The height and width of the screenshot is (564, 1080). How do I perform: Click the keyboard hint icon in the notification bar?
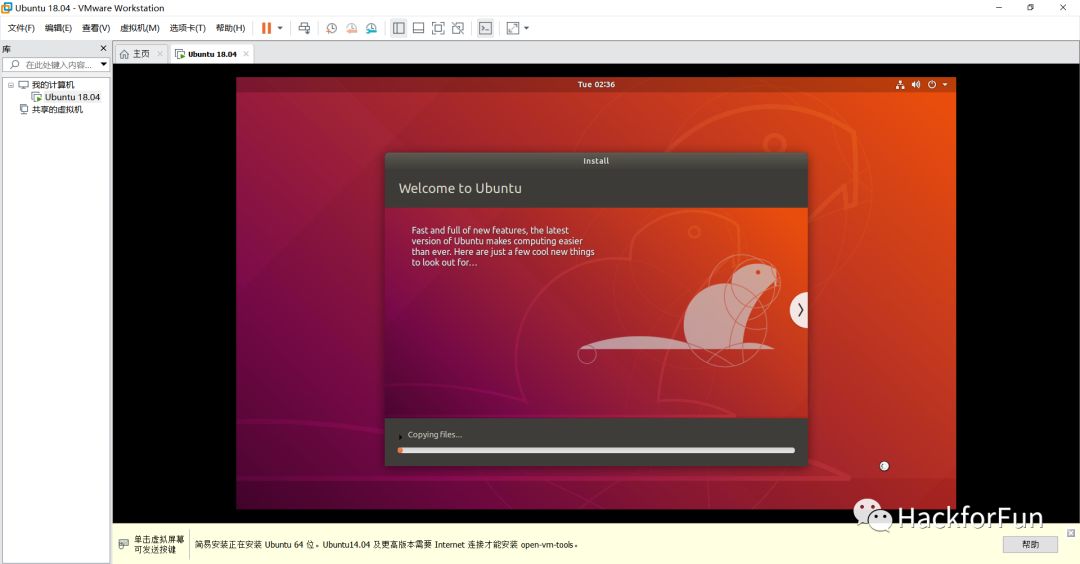(x=124, y=544)
